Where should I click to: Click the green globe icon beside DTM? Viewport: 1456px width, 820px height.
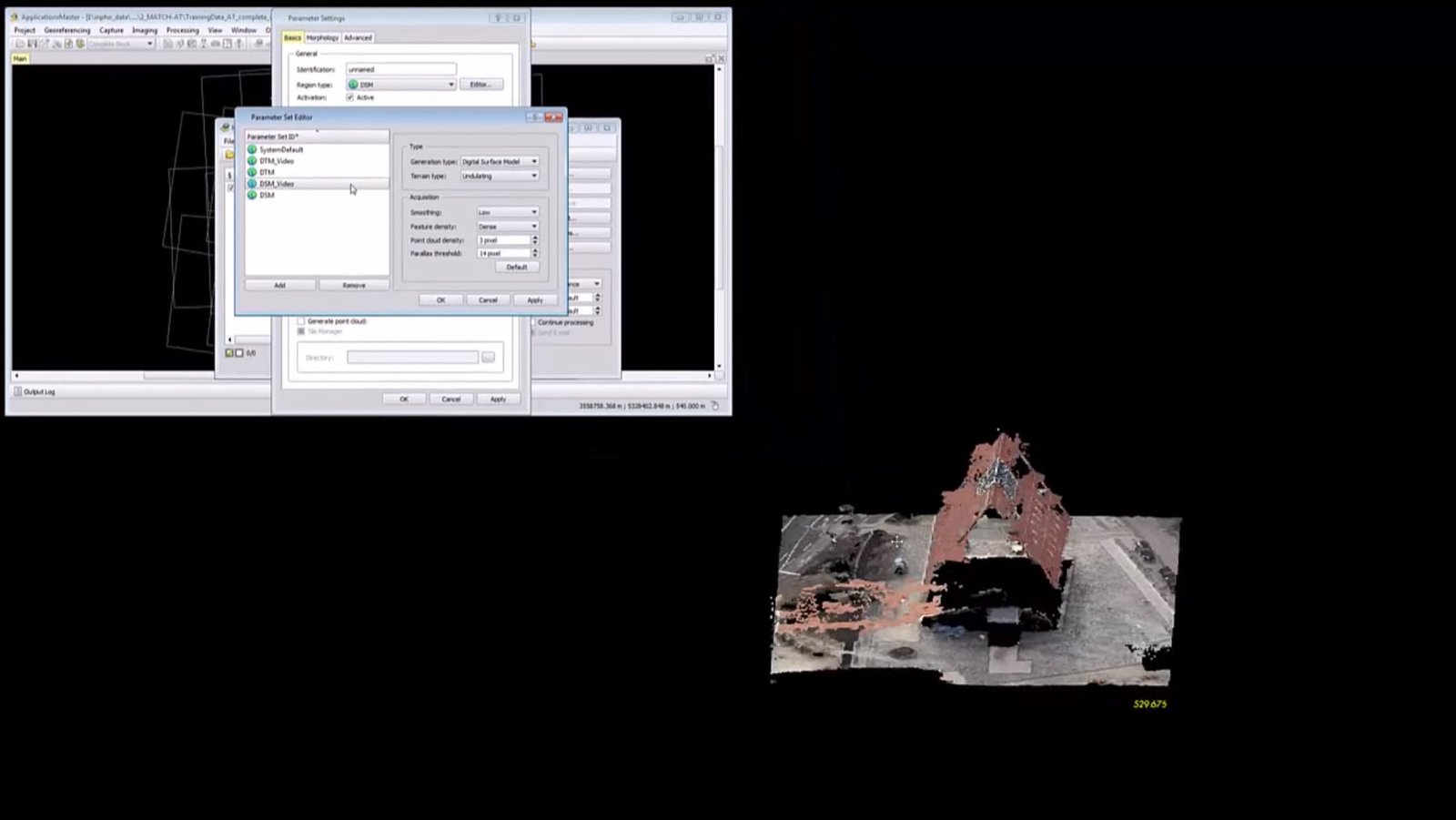click(252, 172)
